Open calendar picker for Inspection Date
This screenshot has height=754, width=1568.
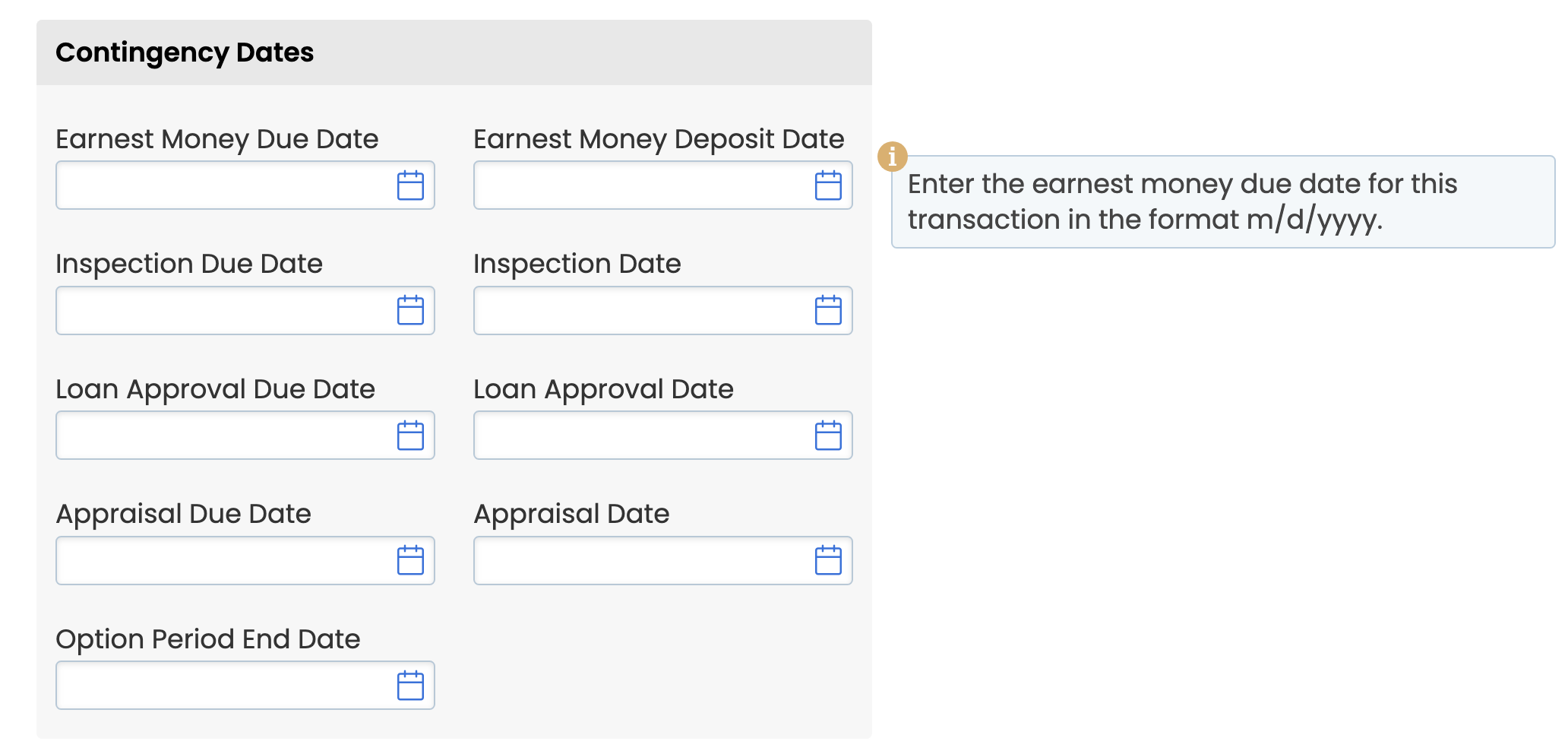828,310
